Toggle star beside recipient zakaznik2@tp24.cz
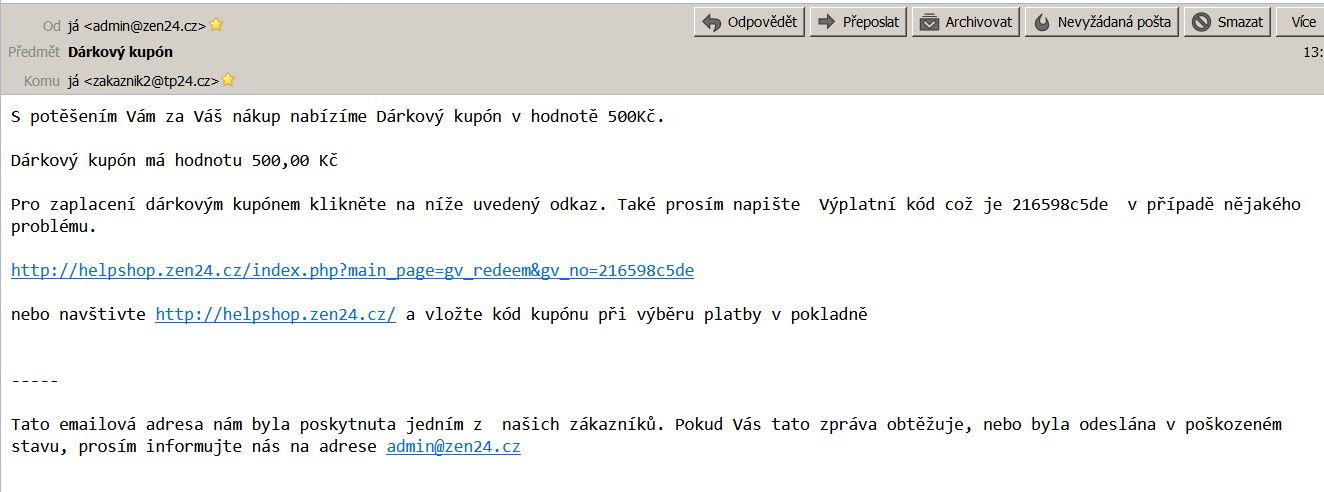The width and height of the screenshot is (1324, 492). [x=228, y=80]
